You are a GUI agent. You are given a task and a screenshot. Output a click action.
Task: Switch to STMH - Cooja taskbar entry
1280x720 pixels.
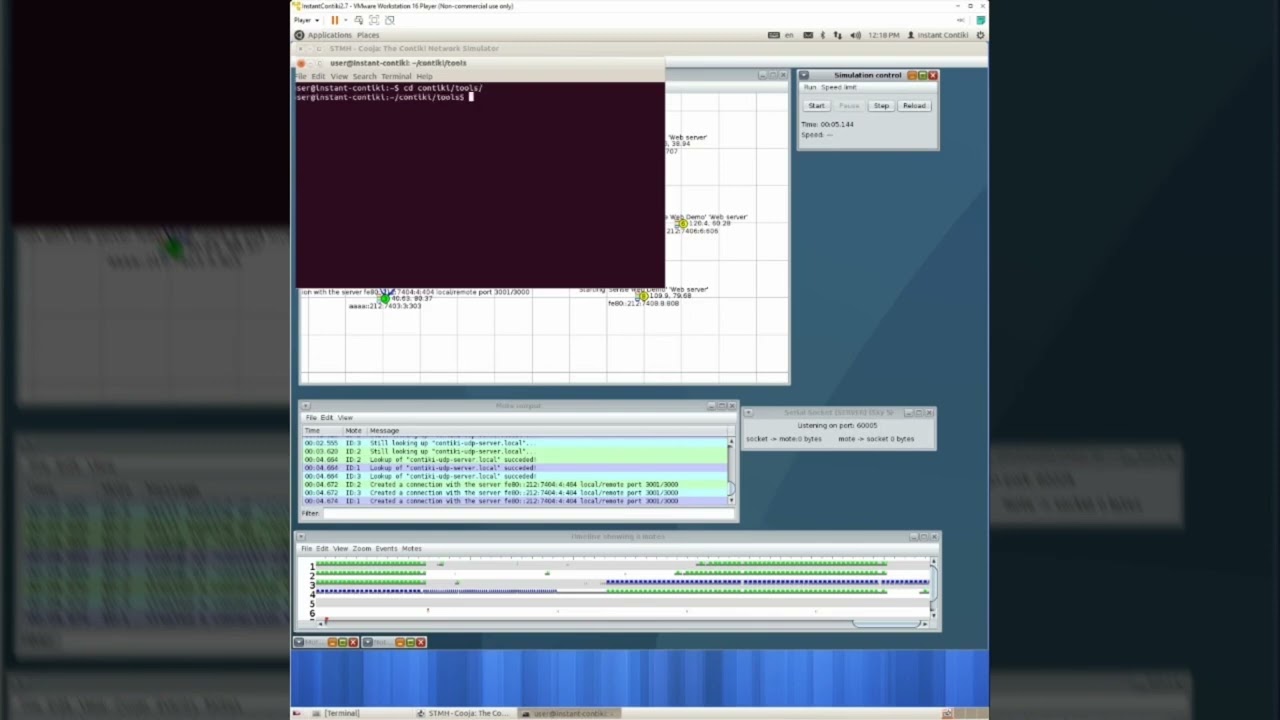463,713
